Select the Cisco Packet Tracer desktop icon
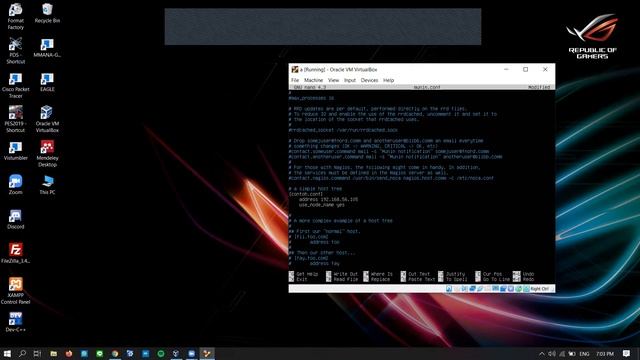 coord(16,85)
